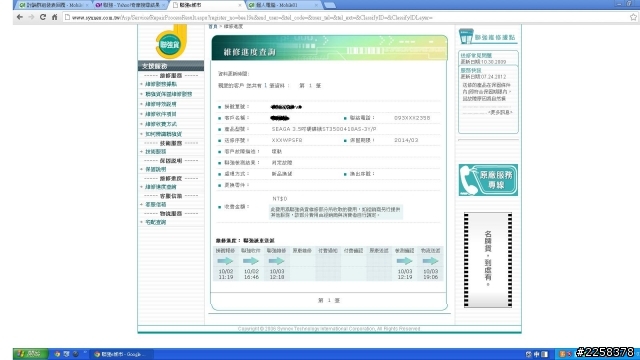Click the 聯強貨 logo in the sidebar
640x360 pixels.
(x=171, y=42)
